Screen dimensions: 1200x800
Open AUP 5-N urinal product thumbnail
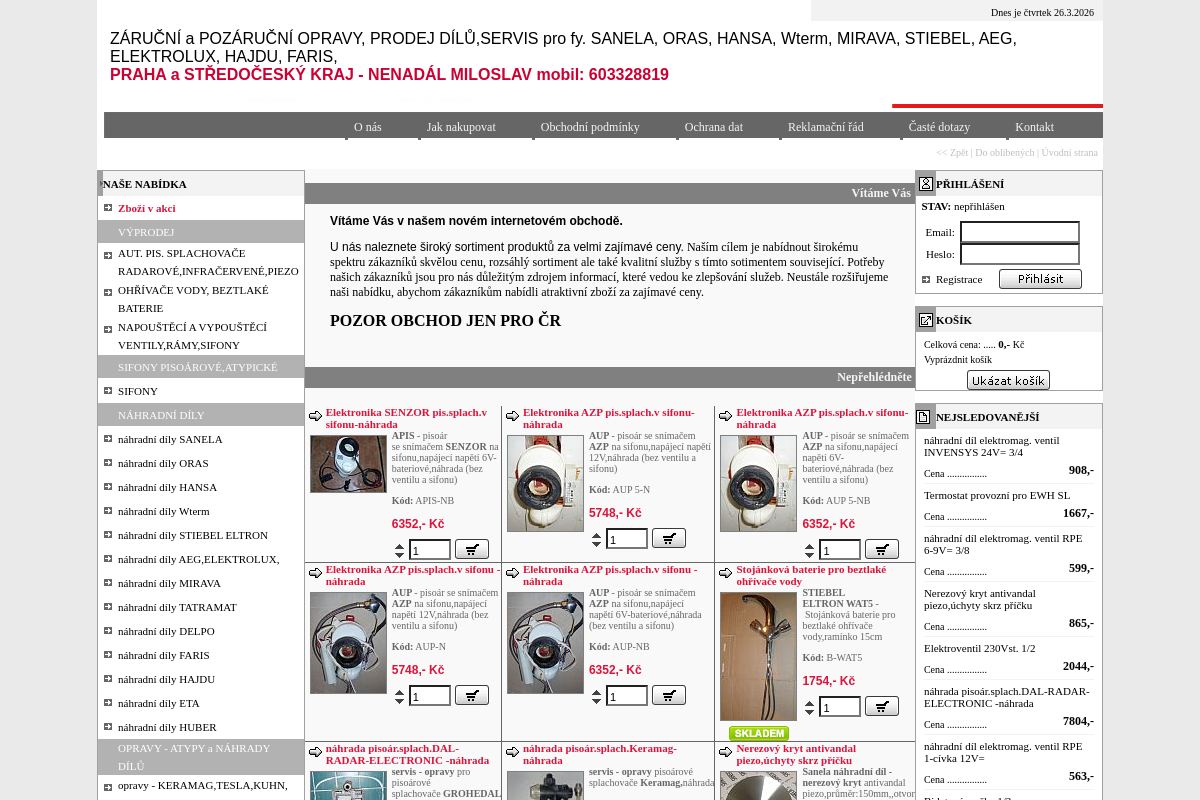pos(545,483)
